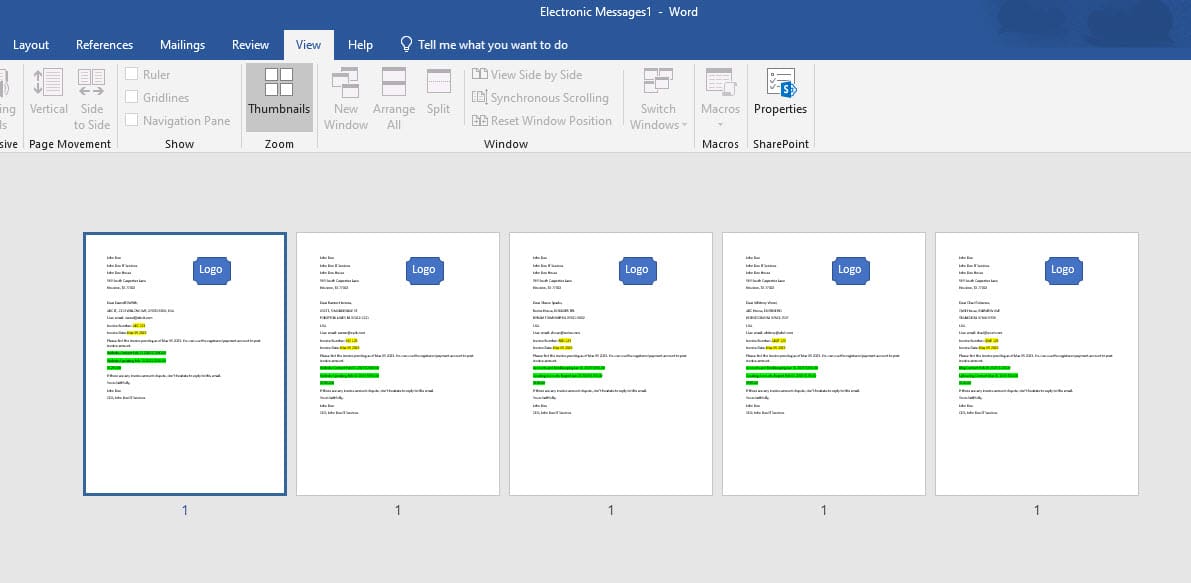The image size is (1191, 583).
Task: Open the Switch Windows dropdown
Action: coord(658,99)
